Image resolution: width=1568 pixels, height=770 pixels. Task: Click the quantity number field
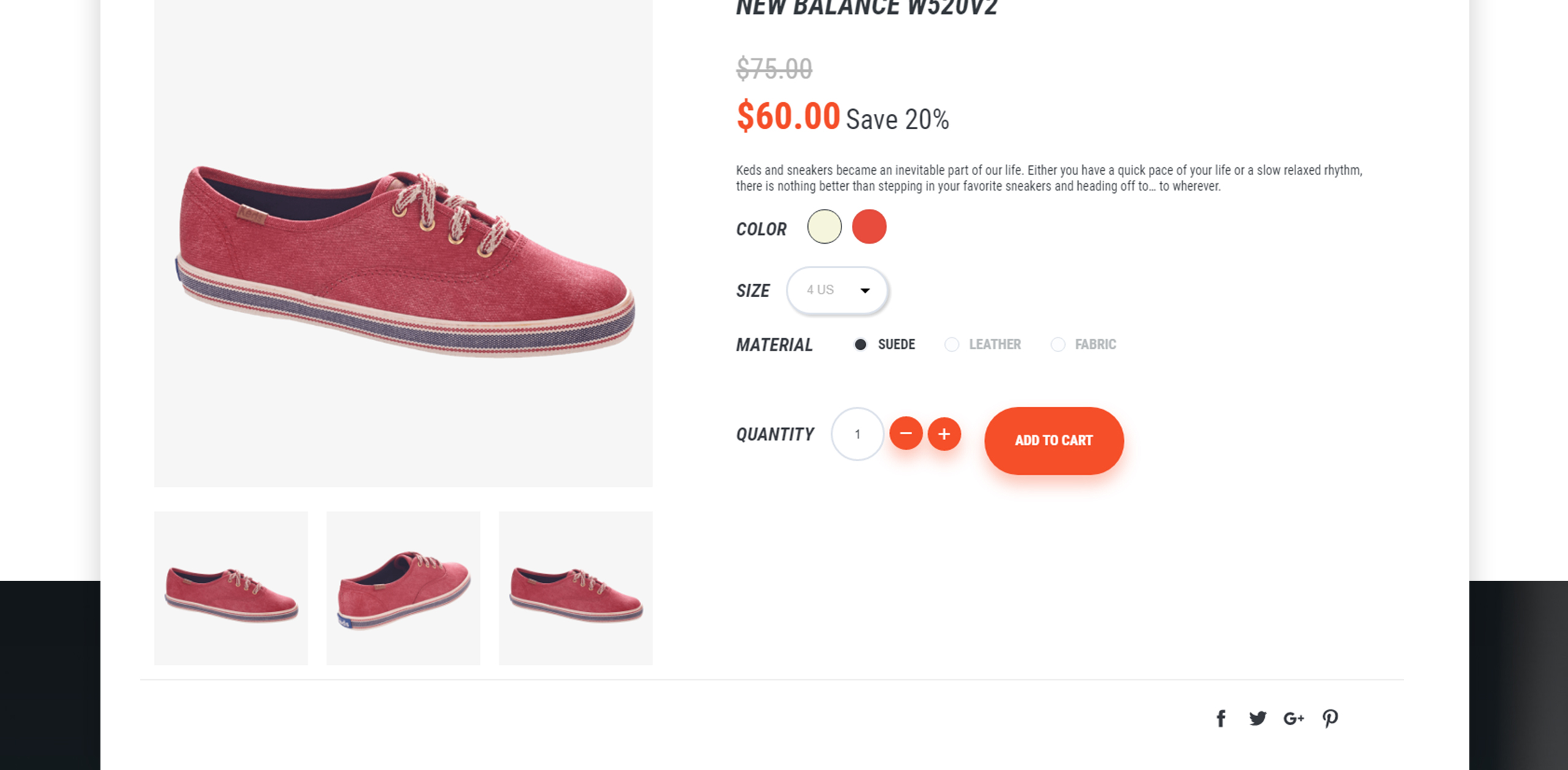click(858, 434)
